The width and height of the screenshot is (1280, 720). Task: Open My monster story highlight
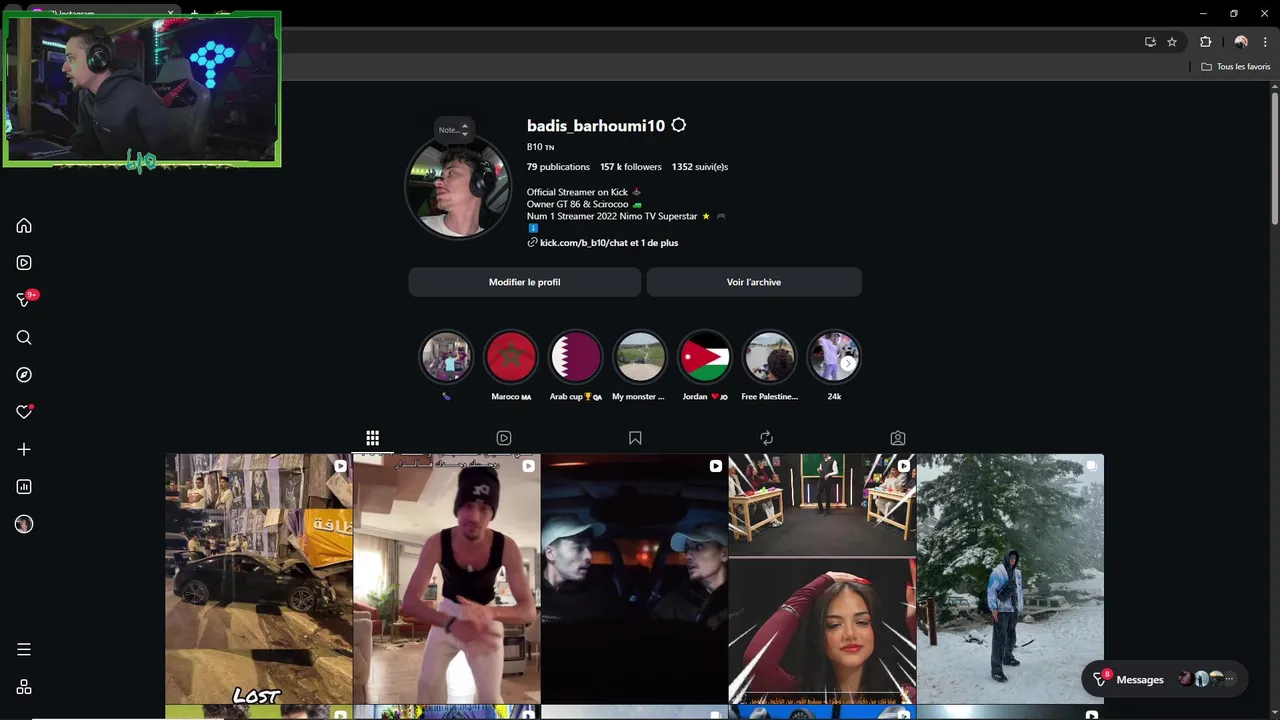click(x=639, y=357)
